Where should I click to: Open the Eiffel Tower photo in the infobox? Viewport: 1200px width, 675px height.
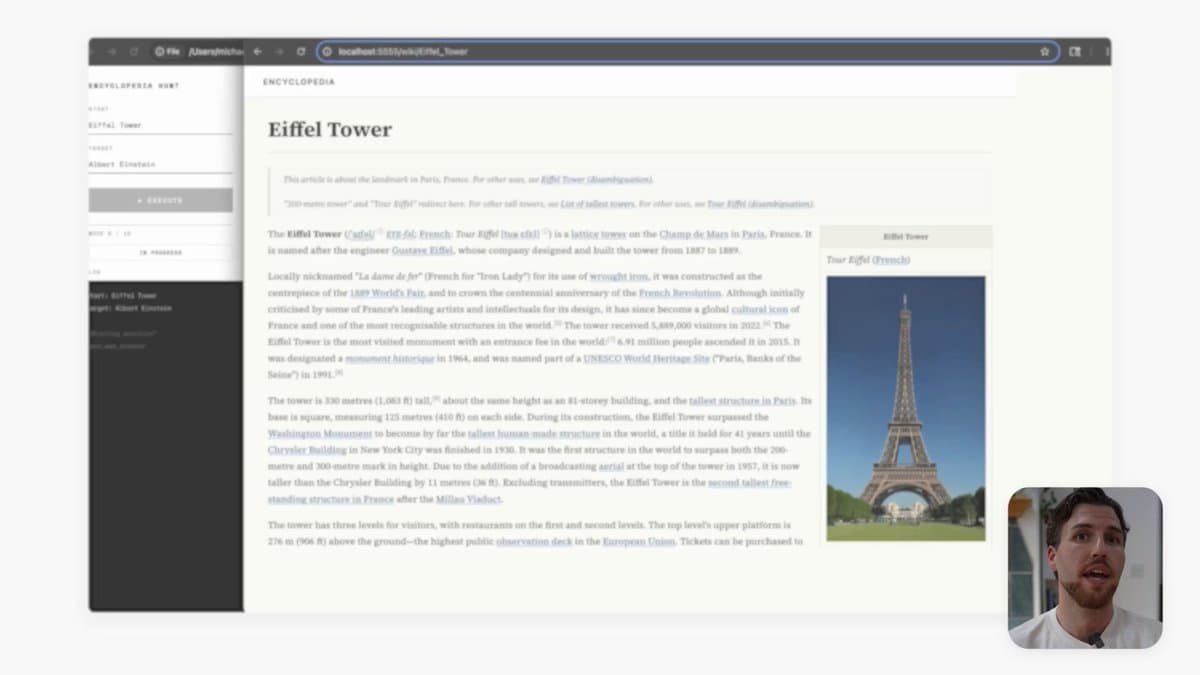[x=905, y=408]
